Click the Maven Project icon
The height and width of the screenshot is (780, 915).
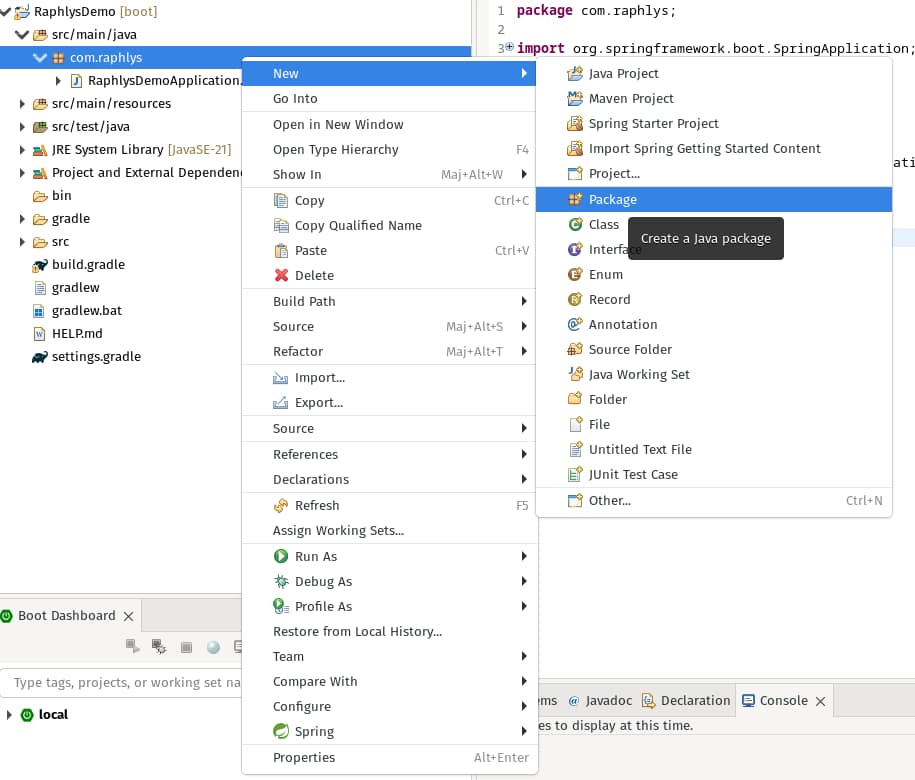coord(575,99)
